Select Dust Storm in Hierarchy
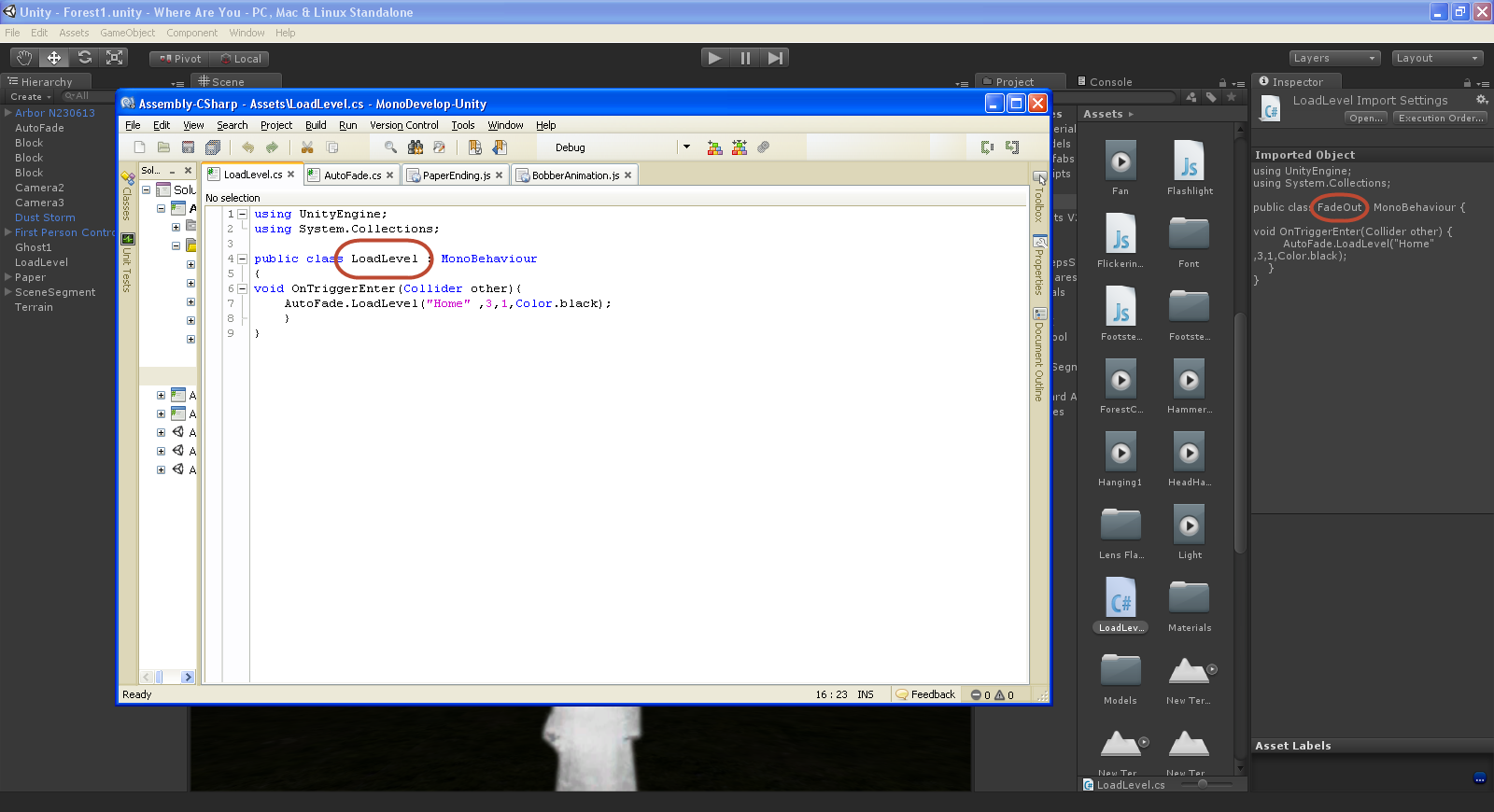Viewport: 1494px width, 812px height. tap(45, 217)
